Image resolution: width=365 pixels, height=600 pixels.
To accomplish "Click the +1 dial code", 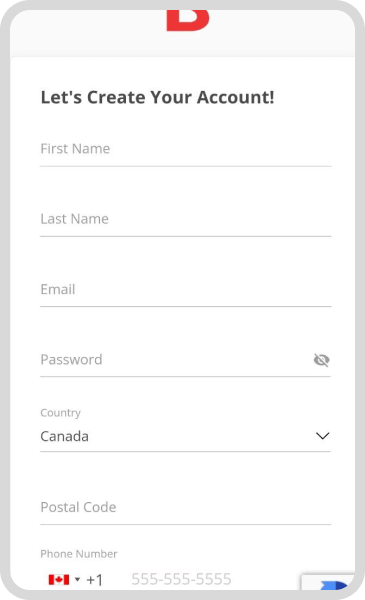I will (x=95, y=580).
